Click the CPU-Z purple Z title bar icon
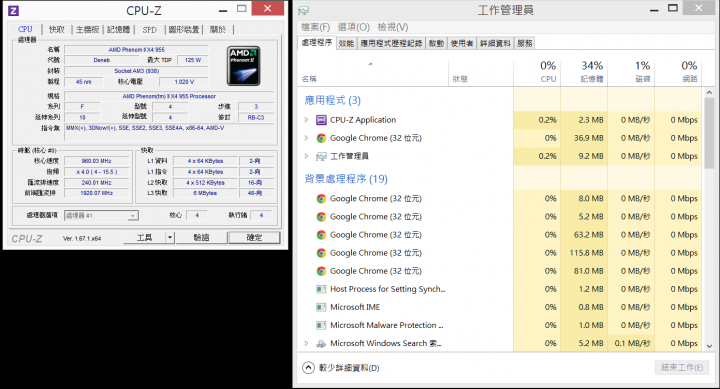This screenshot has height=389, width=720. (x=13, y=10)
